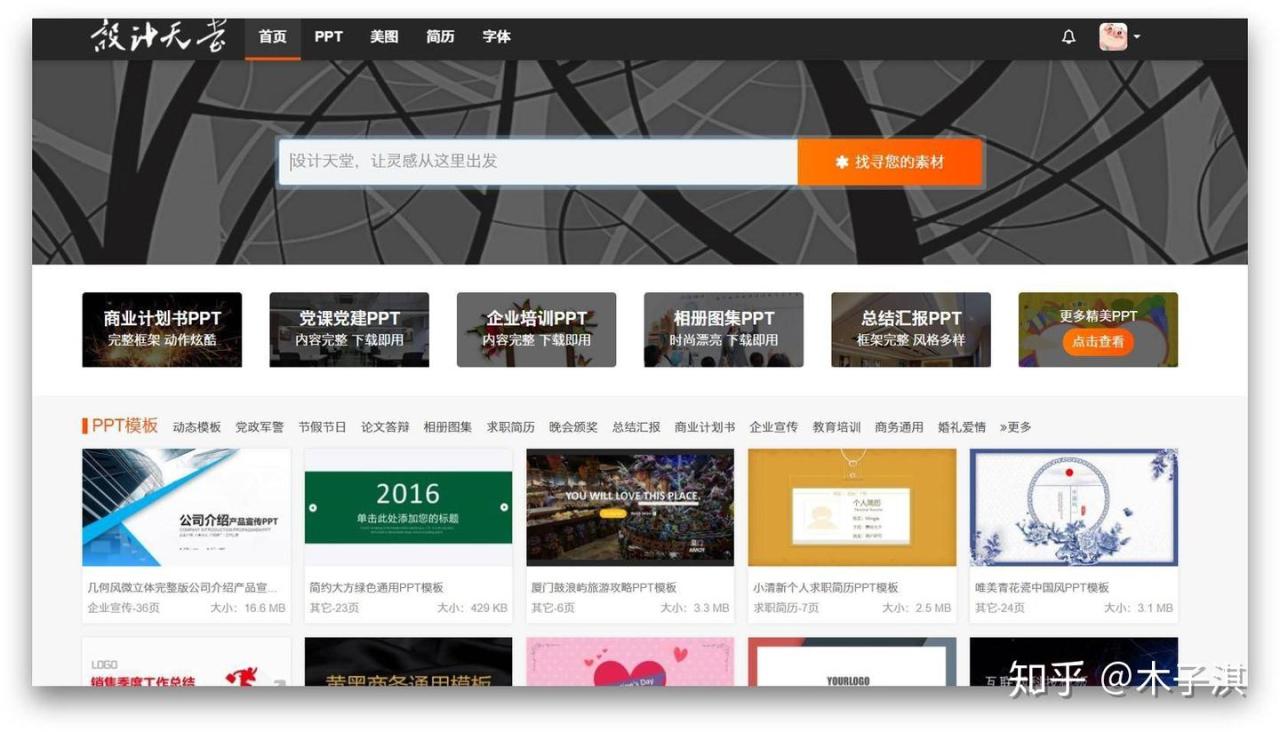Open the pink heart template thumbnail
1280x732 pixels.
pyautogui.click(x=630, y=662)
